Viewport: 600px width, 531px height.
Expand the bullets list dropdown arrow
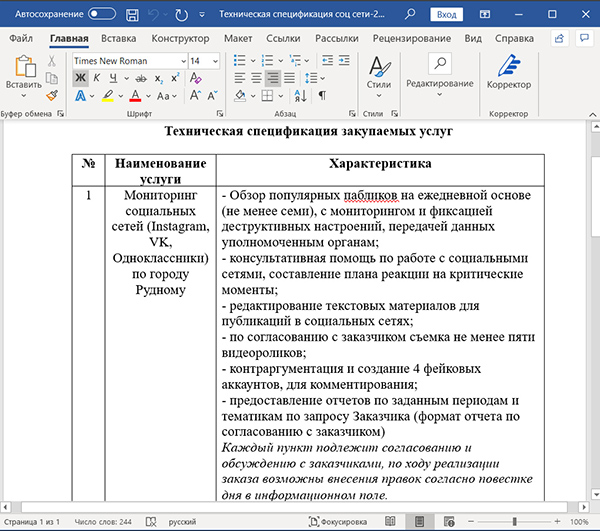253,61
